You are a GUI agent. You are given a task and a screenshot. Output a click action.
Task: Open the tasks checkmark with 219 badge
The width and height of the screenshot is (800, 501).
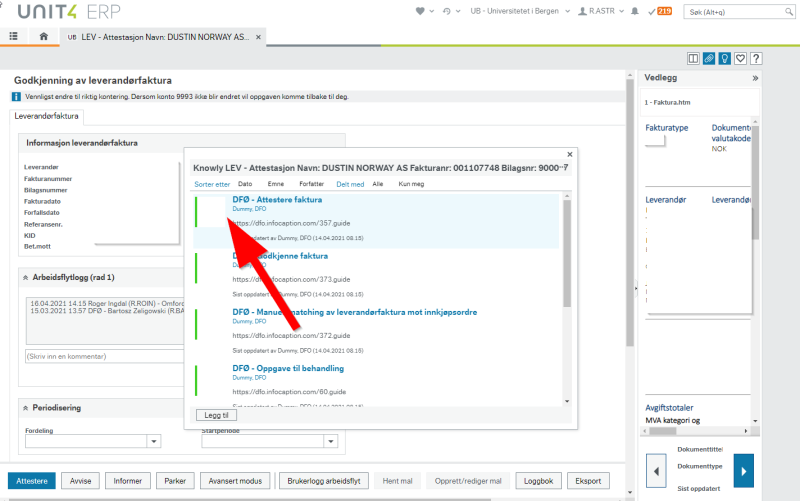click(660, 11)
